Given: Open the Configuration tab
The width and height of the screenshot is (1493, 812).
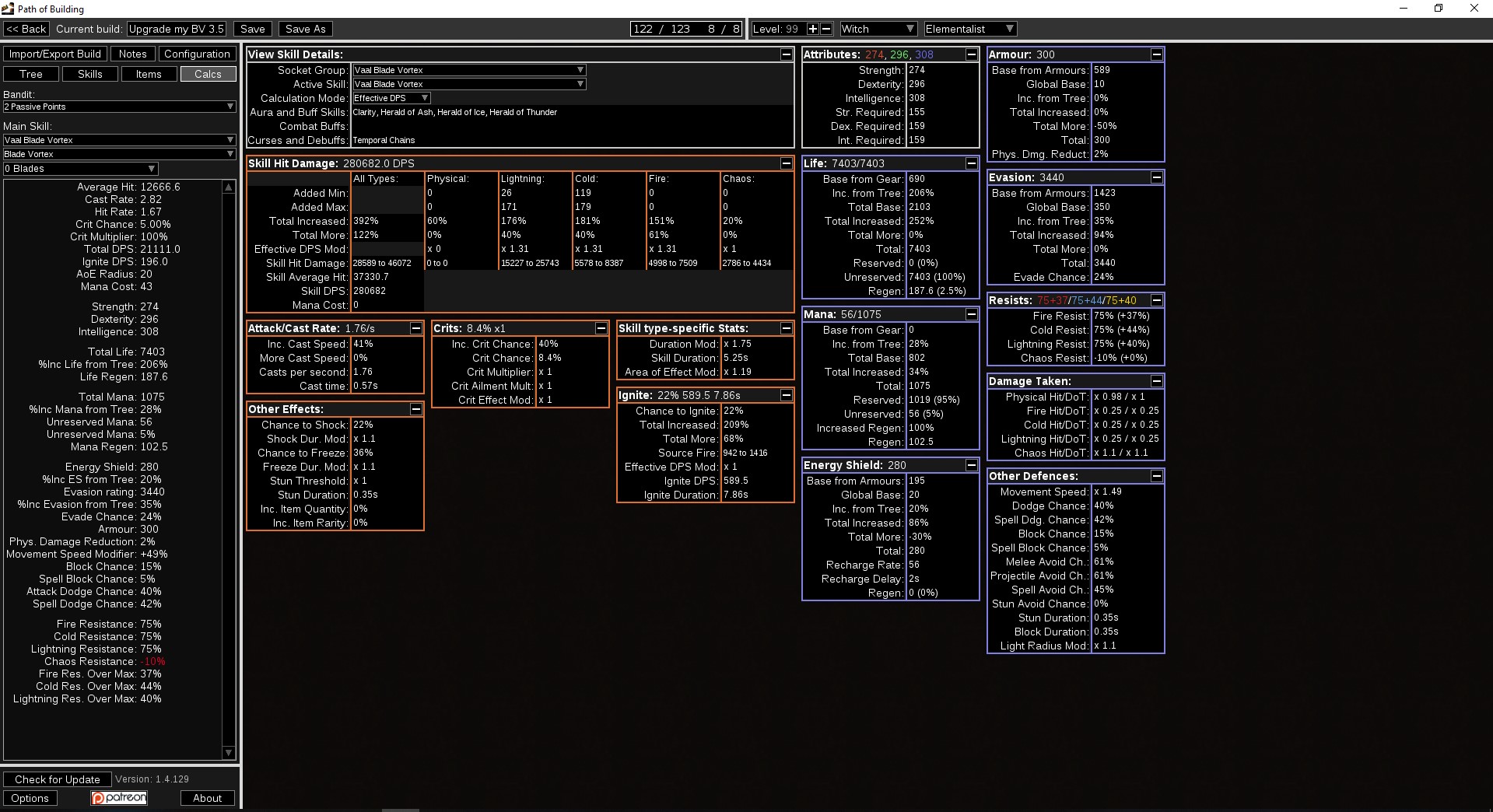Looking at the screenshot, I should (197, 54).
